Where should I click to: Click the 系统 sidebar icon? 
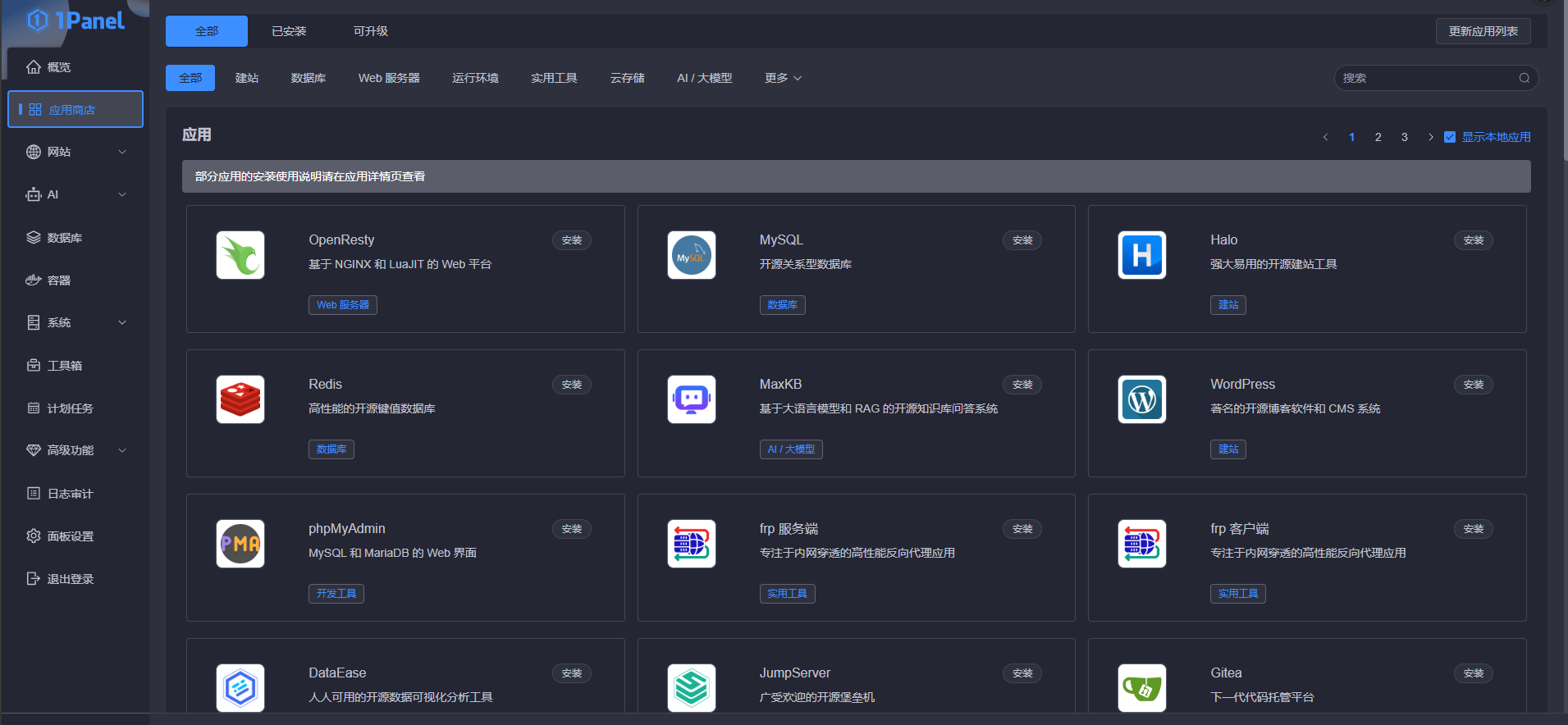tap(34, 323)
